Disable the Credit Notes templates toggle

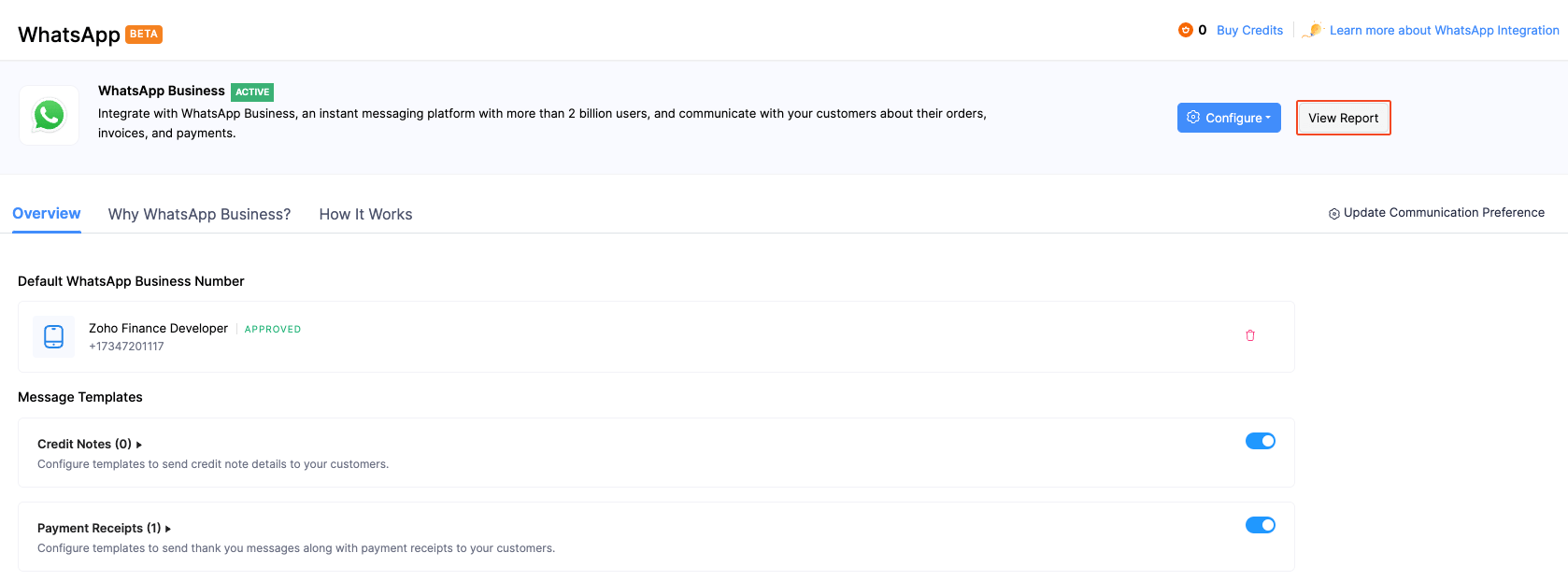tap(1260, 441)
